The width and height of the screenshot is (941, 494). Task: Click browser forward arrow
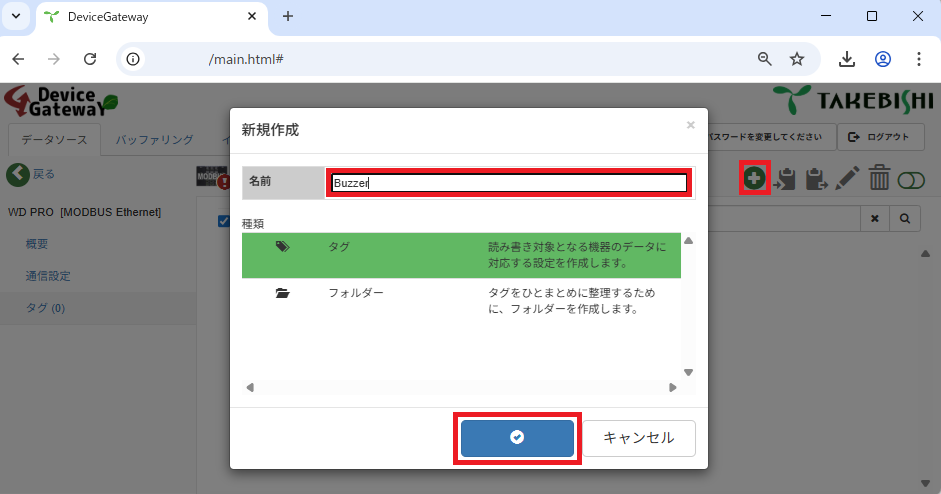(x=54, y=59)
